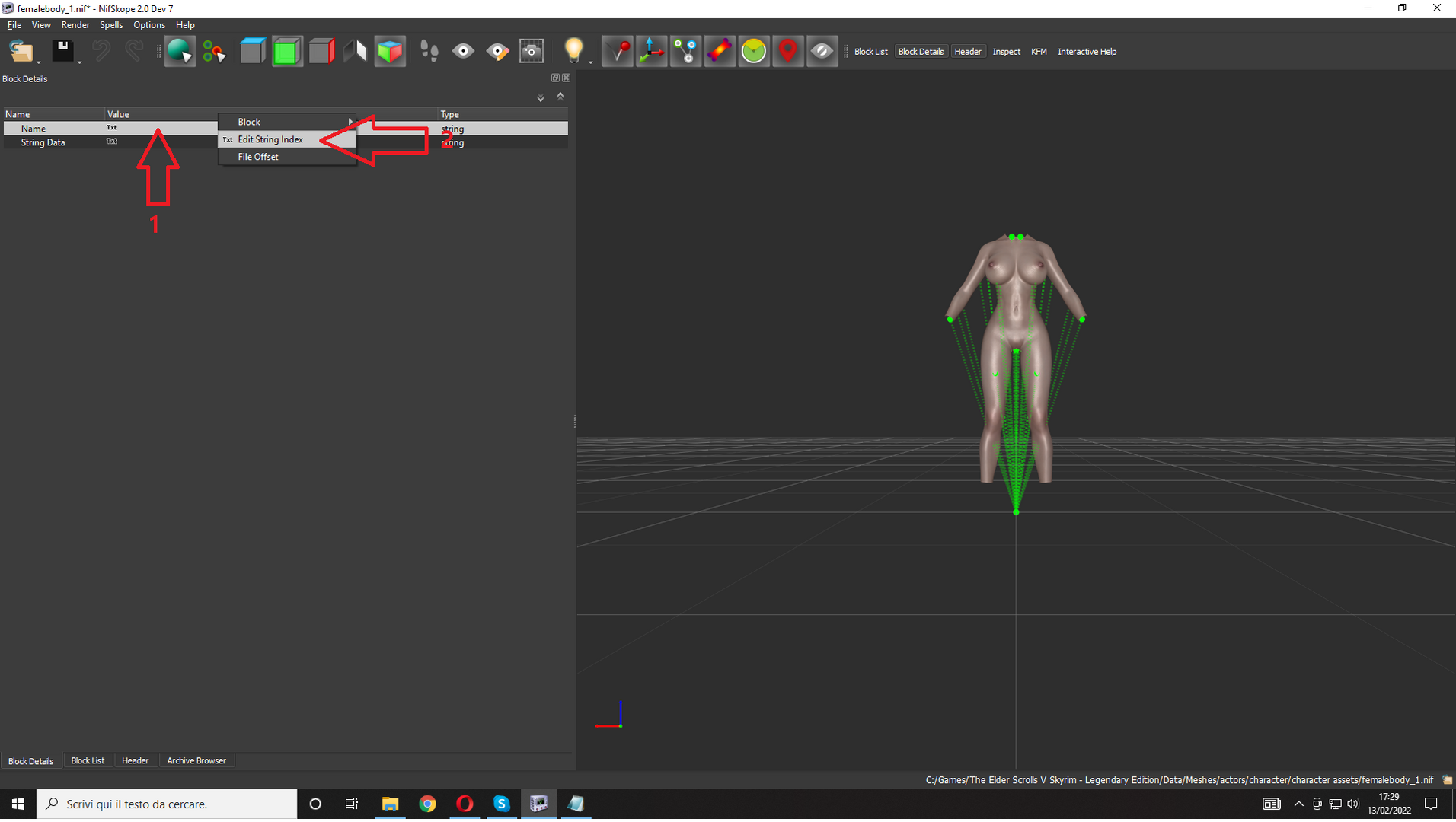Toggle the red-yellow bone rendering icon

[720, 51]
